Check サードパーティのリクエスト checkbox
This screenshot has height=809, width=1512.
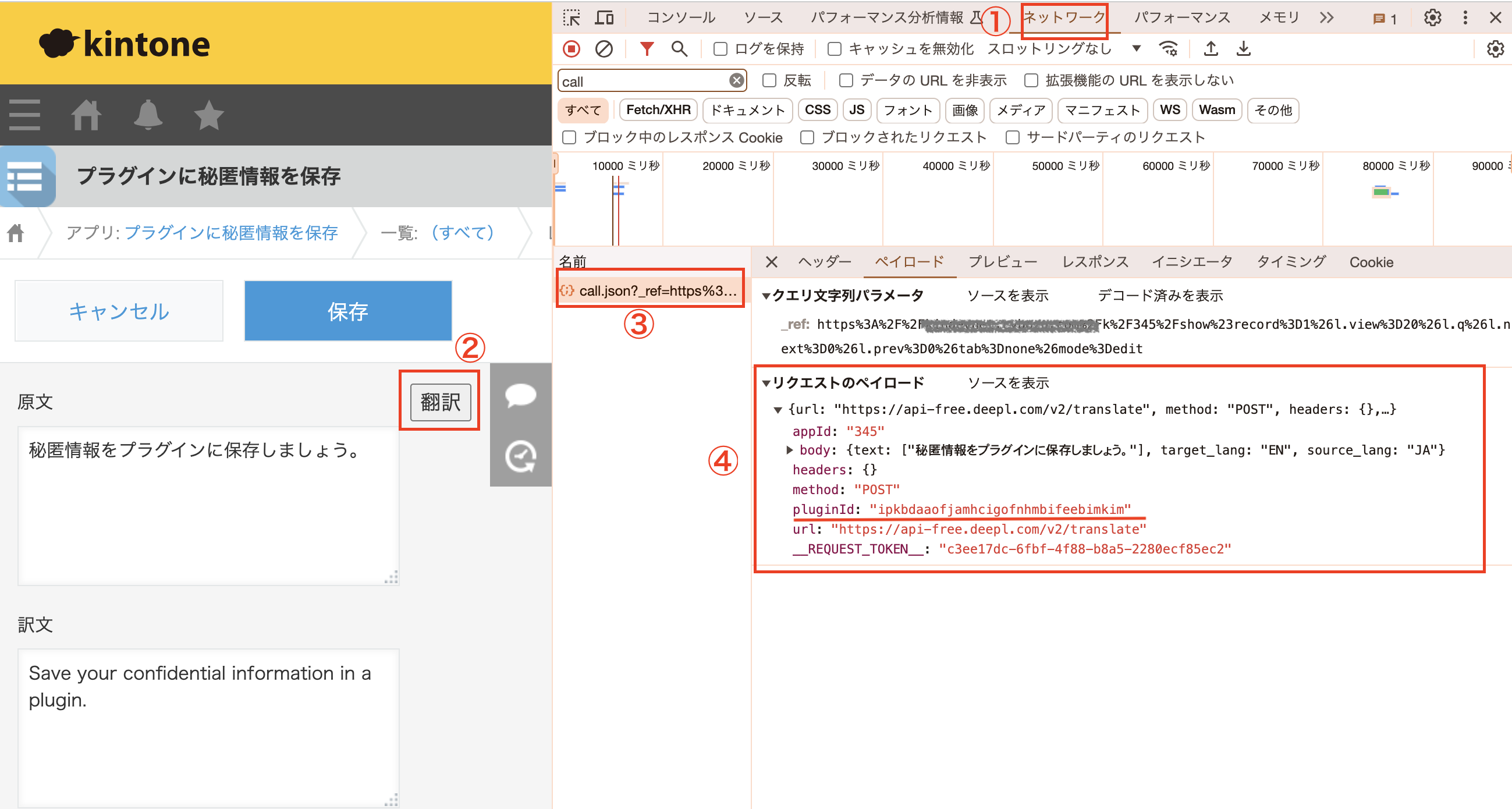pos(1013,137)
